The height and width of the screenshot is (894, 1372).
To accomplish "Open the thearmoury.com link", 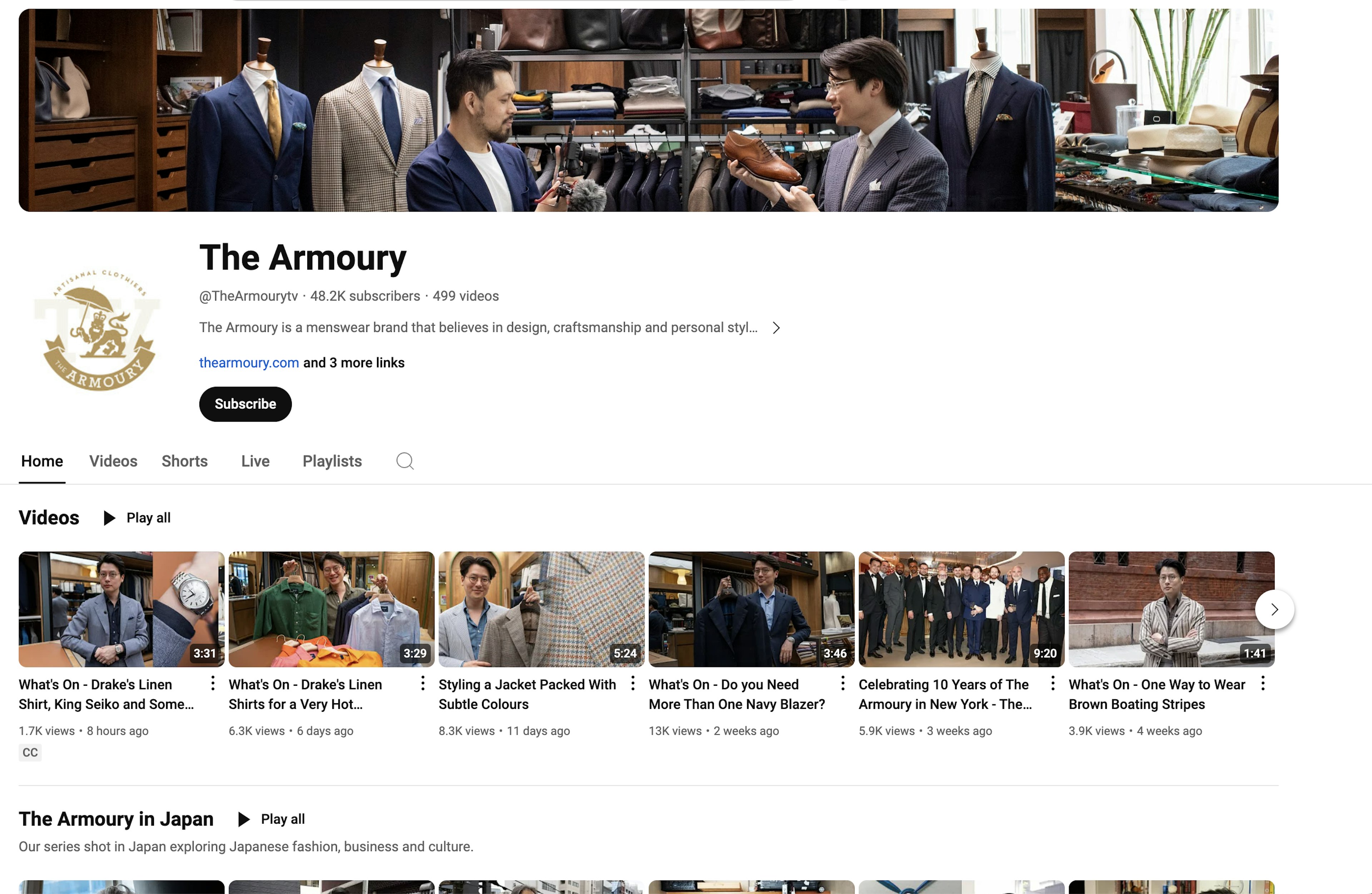I will click(x=249, y=363).
